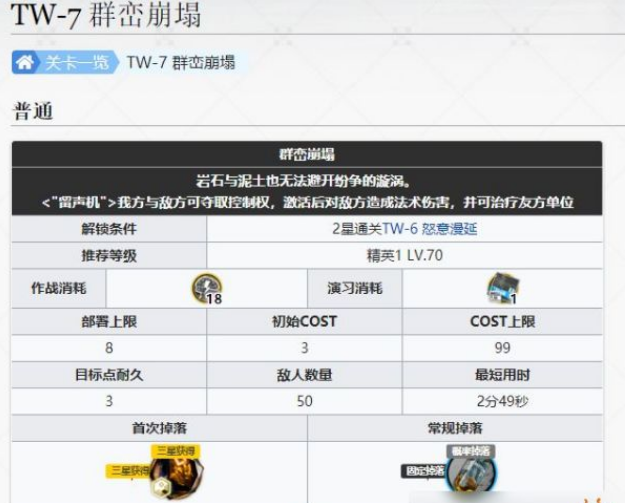Select the 推荐等级 label cell

coord(108,256)
